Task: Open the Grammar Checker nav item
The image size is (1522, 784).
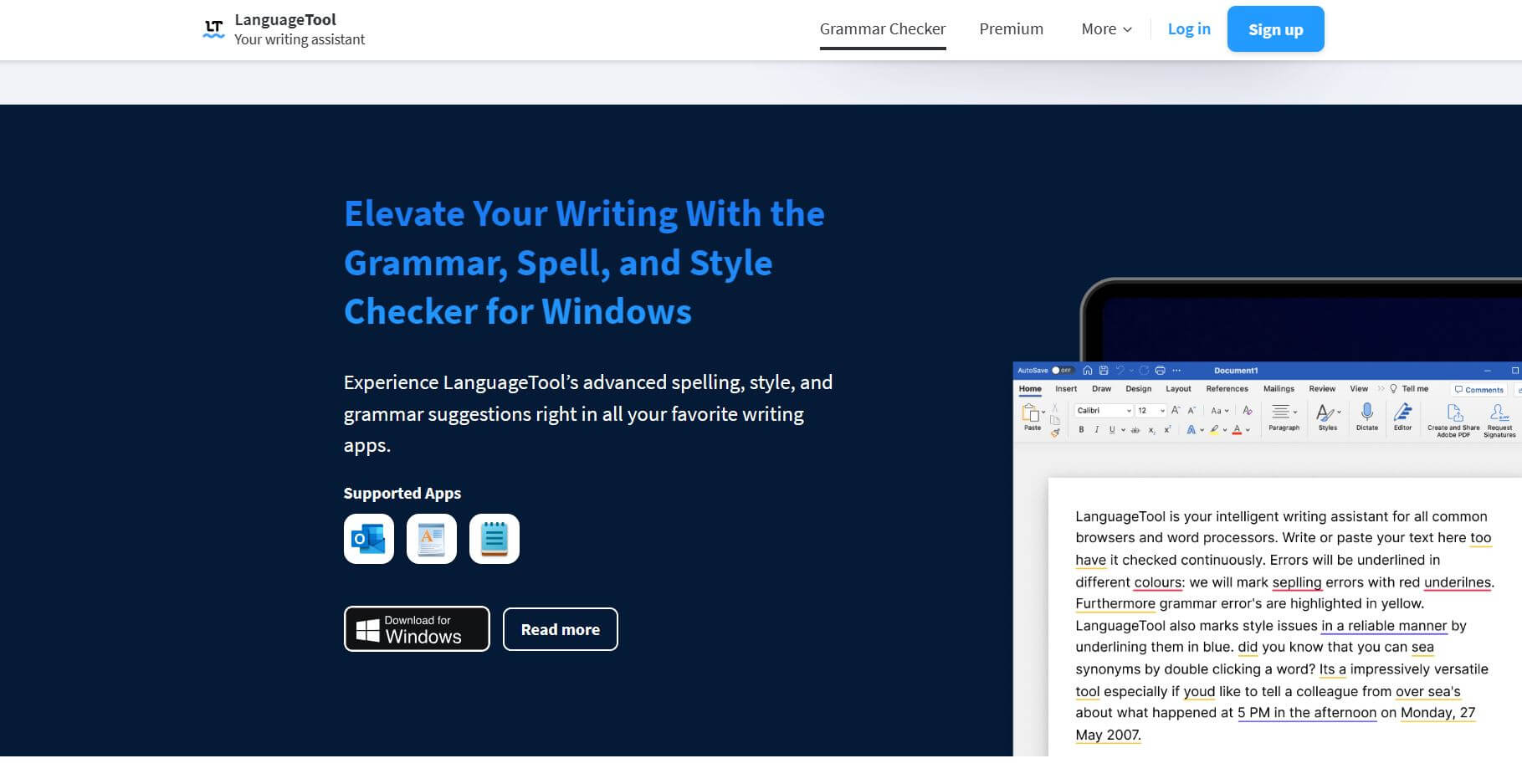Action: click(x=883, y=29)
